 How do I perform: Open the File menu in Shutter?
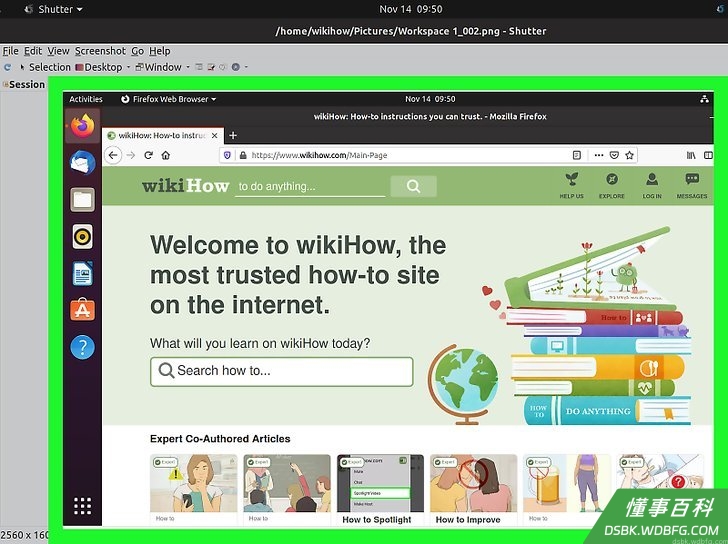click(x=11, y=51)
